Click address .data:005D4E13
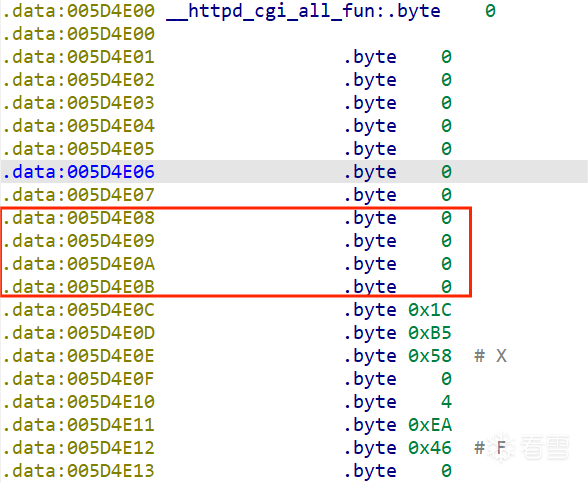The width and height of the screenshot is (588, 483). click(79, 471)
